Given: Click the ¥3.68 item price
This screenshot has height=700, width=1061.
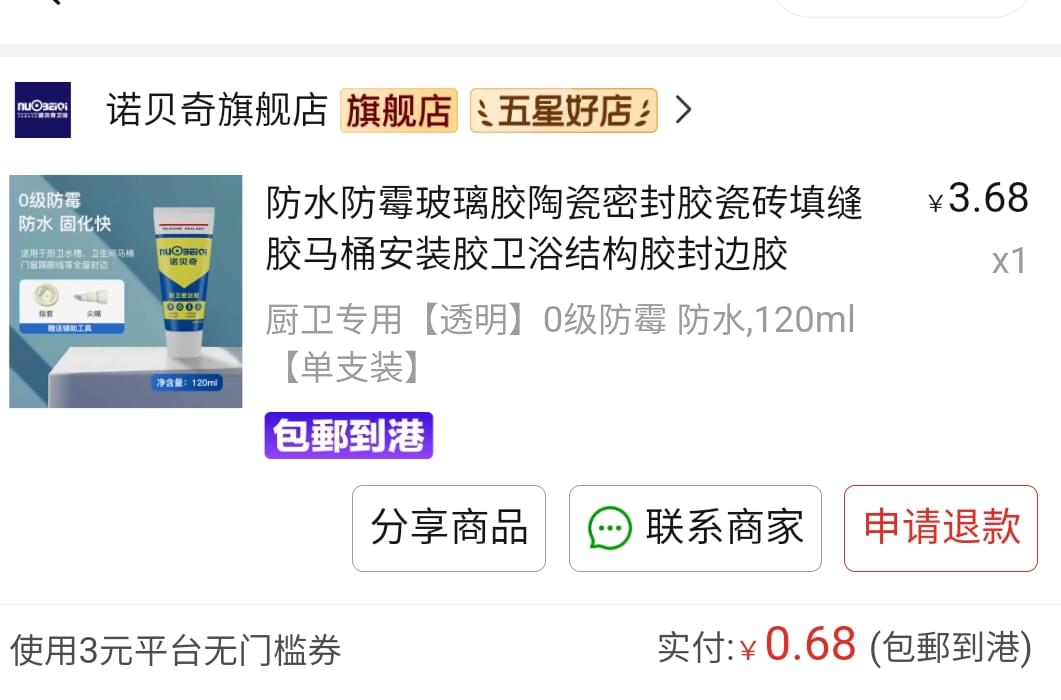Looking at the screenshot, I should [979, 198].
